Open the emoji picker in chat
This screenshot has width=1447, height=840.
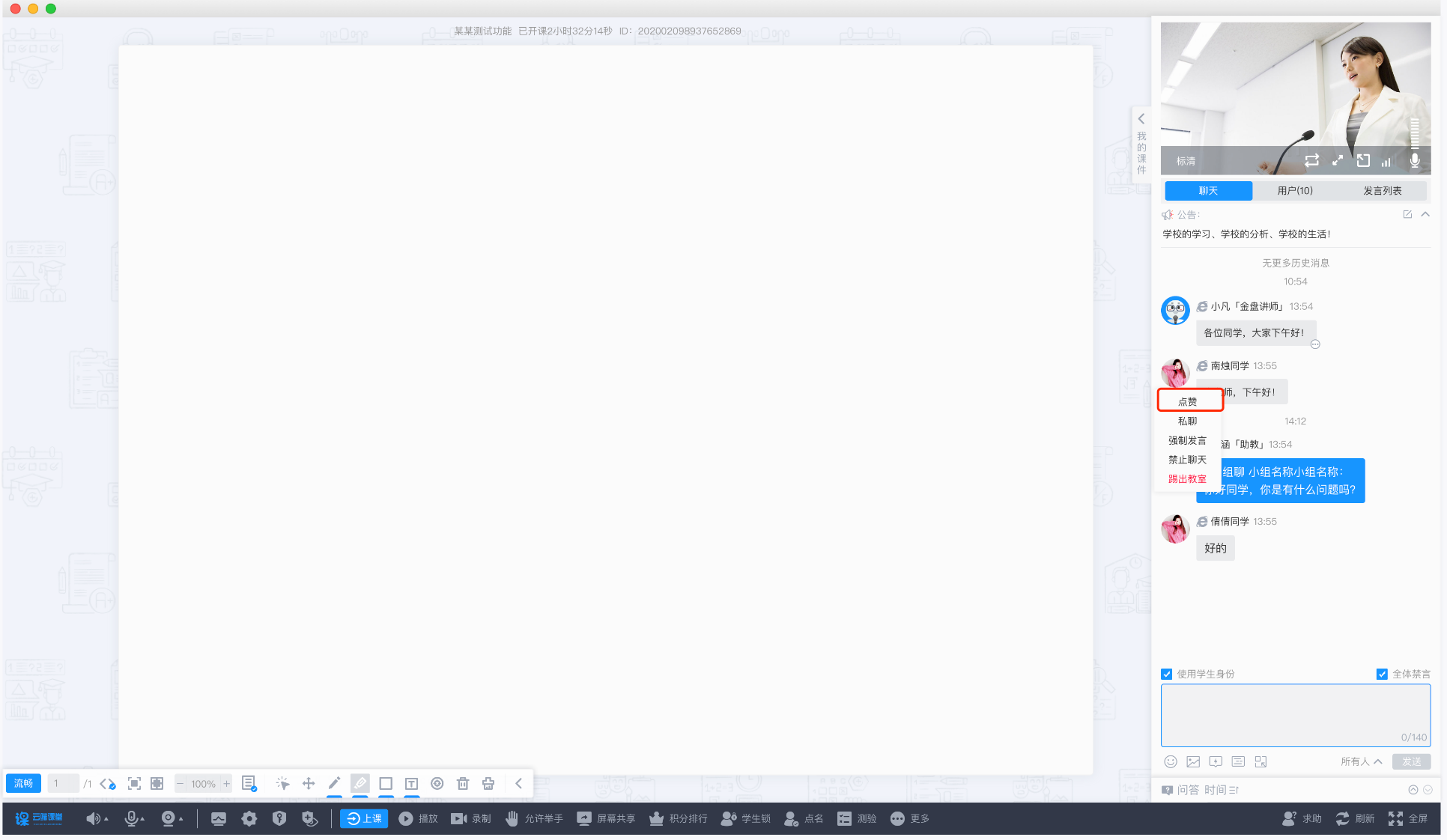pyautogui.click(x=1171, y=761)
